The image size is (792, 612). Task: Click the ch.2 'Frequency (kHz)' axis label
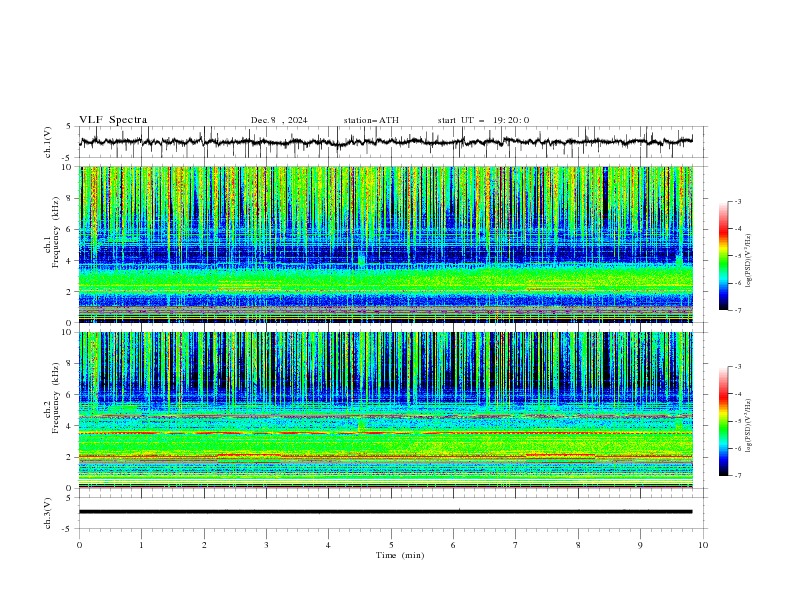pos(56,398)
